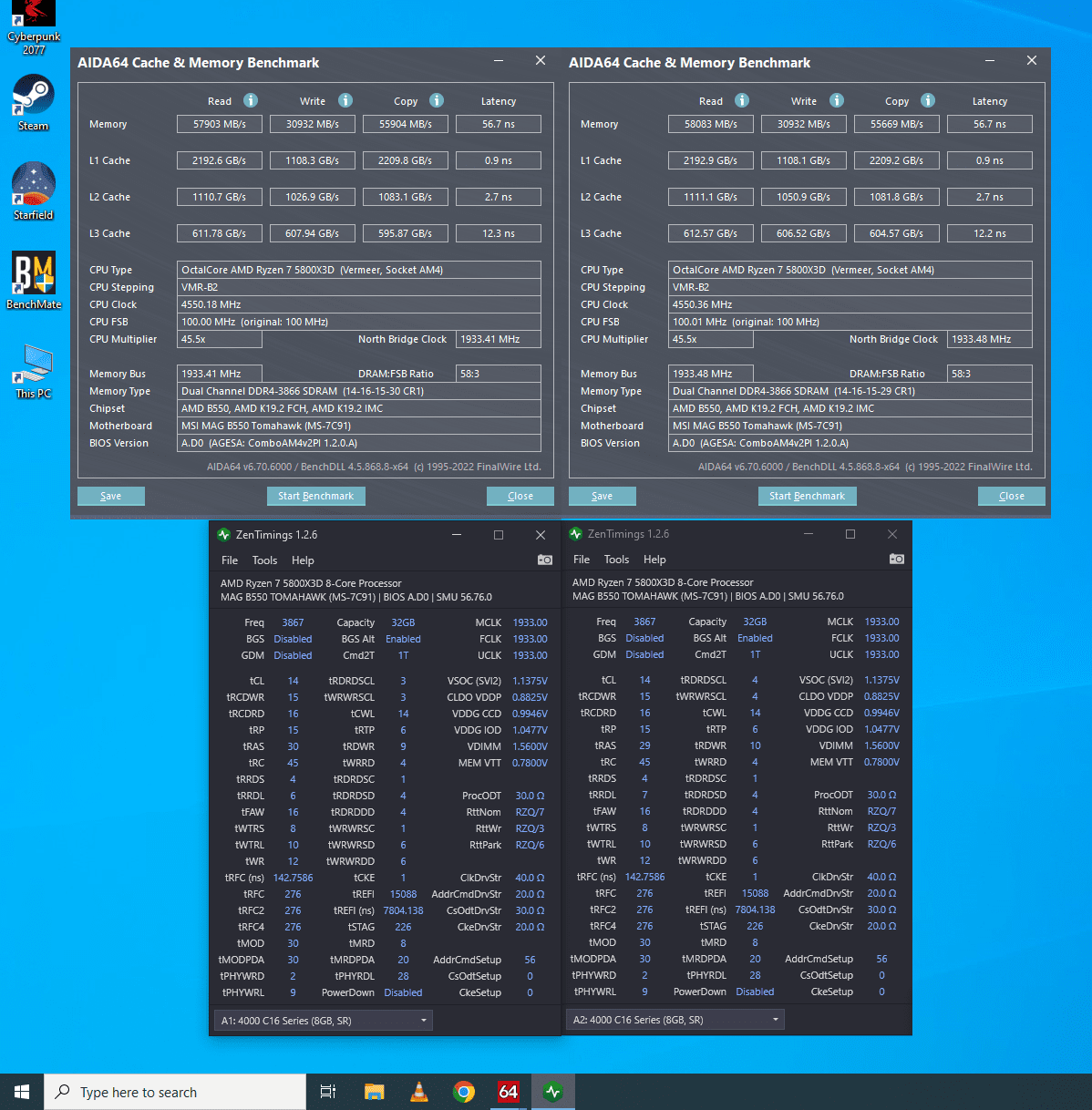Click DRAM:FSB Ratio 58:3 in left AIDA64

tap(499, 374)
